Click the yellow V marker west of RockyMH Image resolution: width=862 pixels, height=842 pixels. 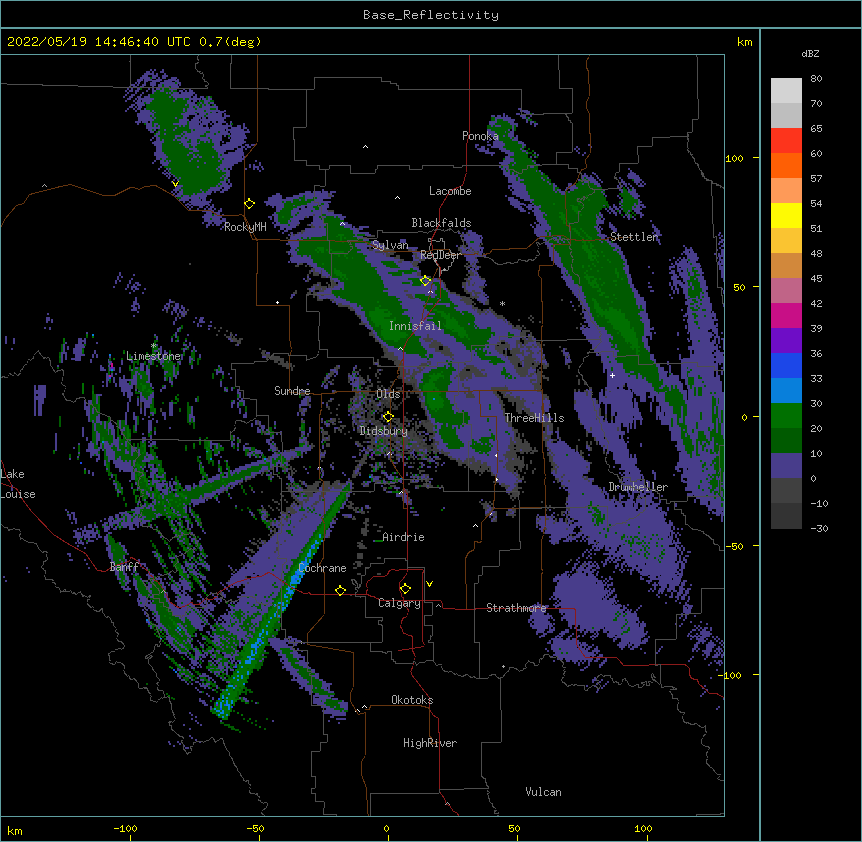(x=175, y=184)
